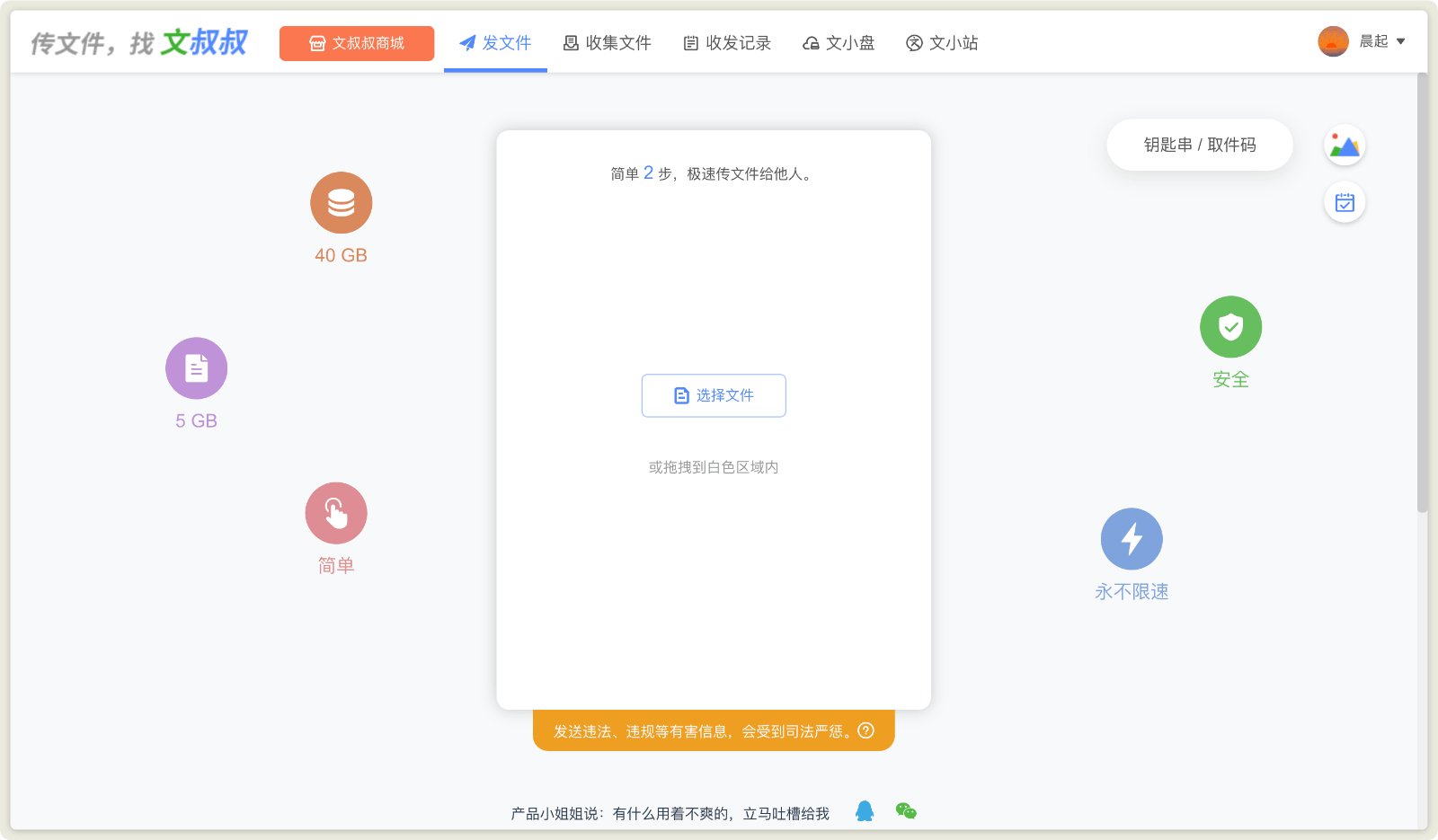Screen dimensions: 1438x840
Task: Click the help question mark in warning banner
Action: 866,730
